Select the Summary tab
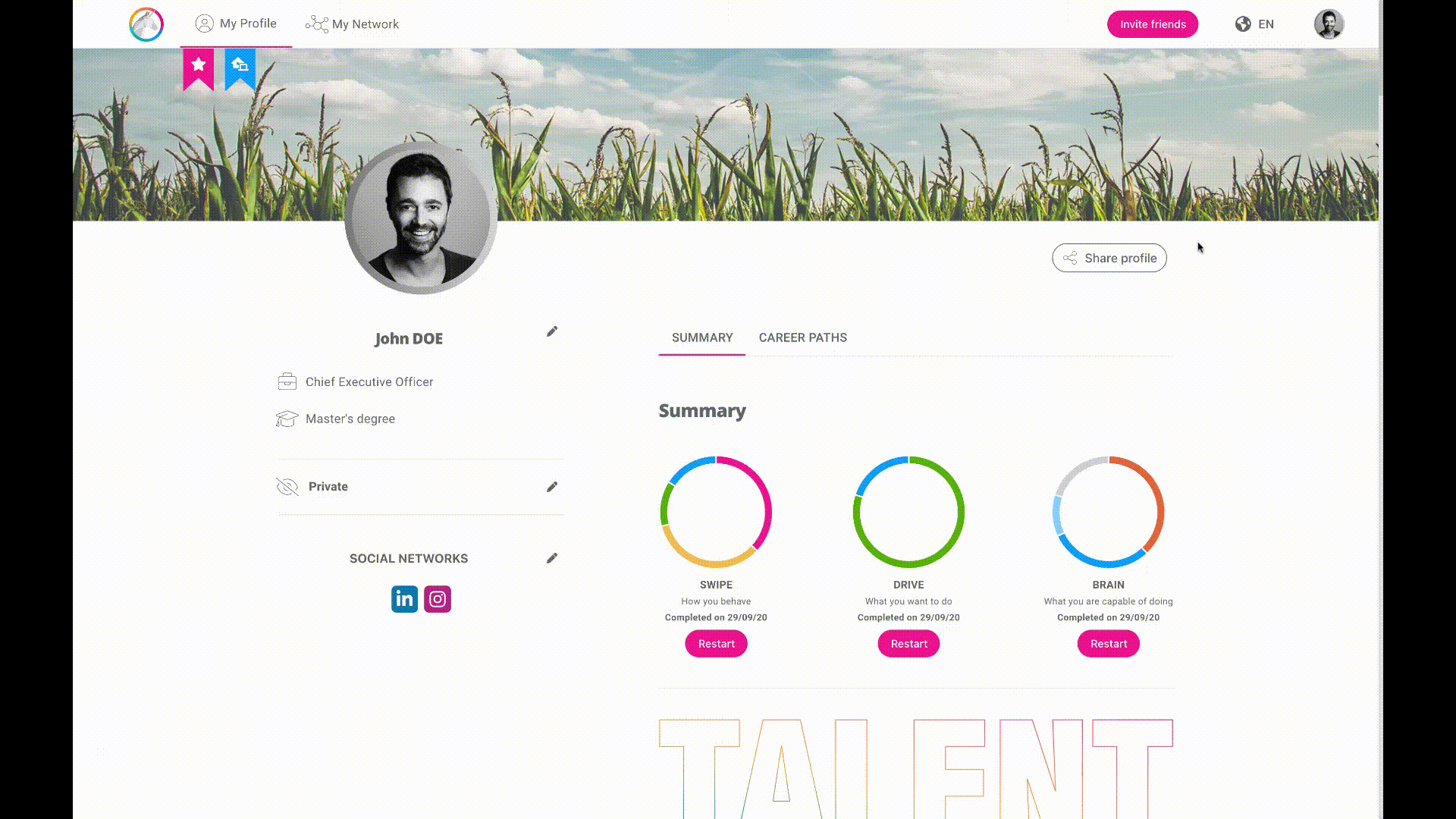 point(701,338)
